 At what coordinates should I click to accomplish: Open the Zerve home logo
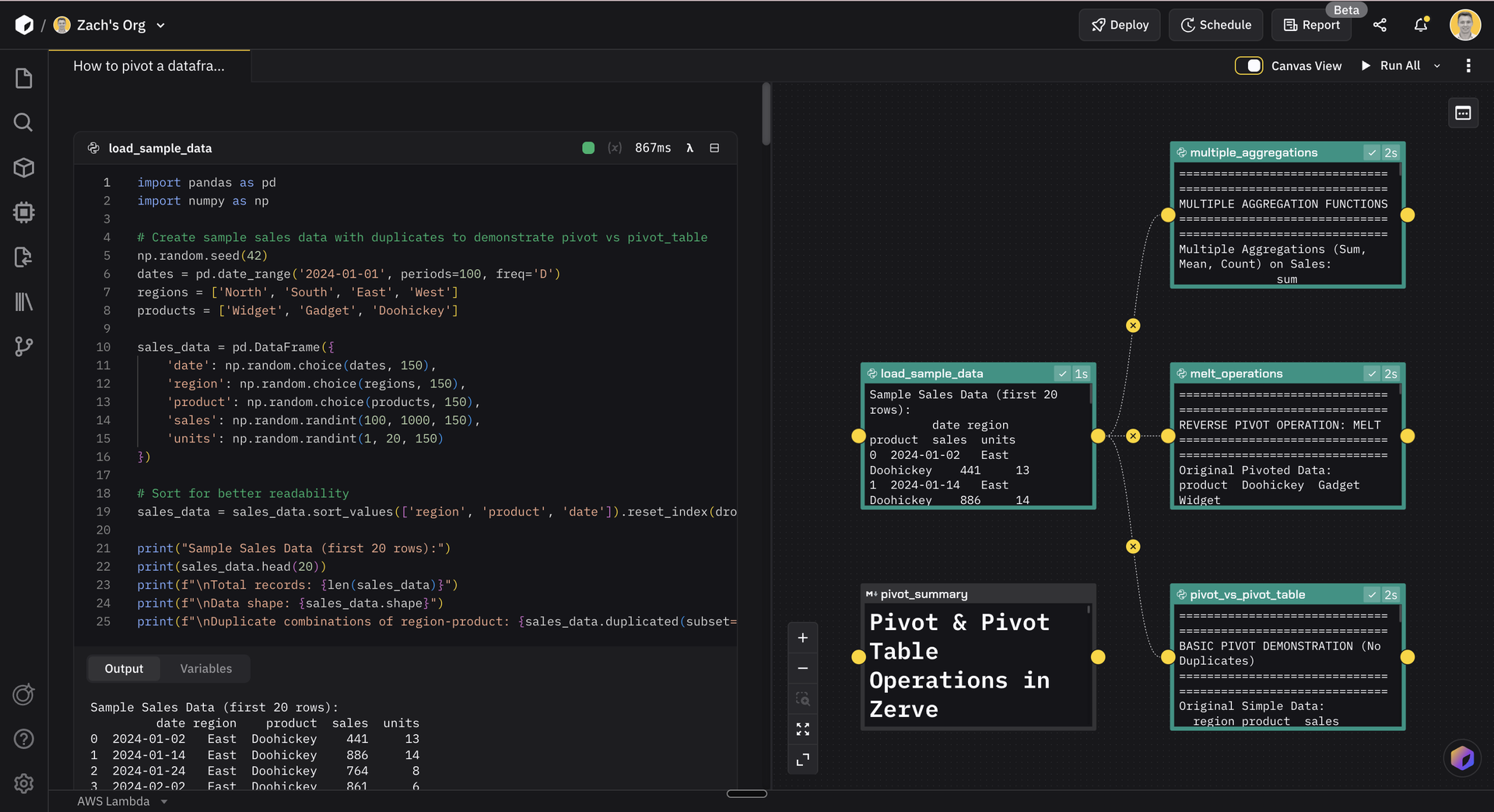pyautogui.click(x=24, y=25)
